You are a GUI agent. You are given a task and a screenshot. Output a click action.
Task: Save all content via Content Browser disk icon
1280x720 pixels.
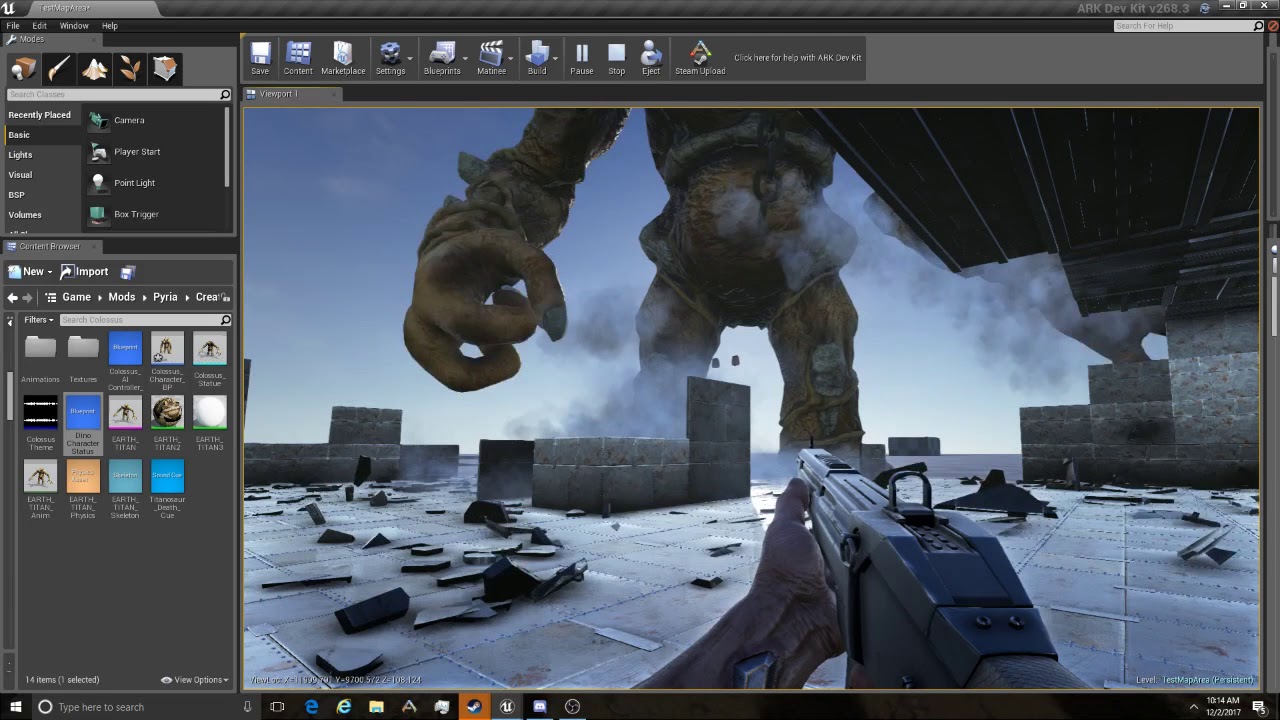click(x=127, y=272)
